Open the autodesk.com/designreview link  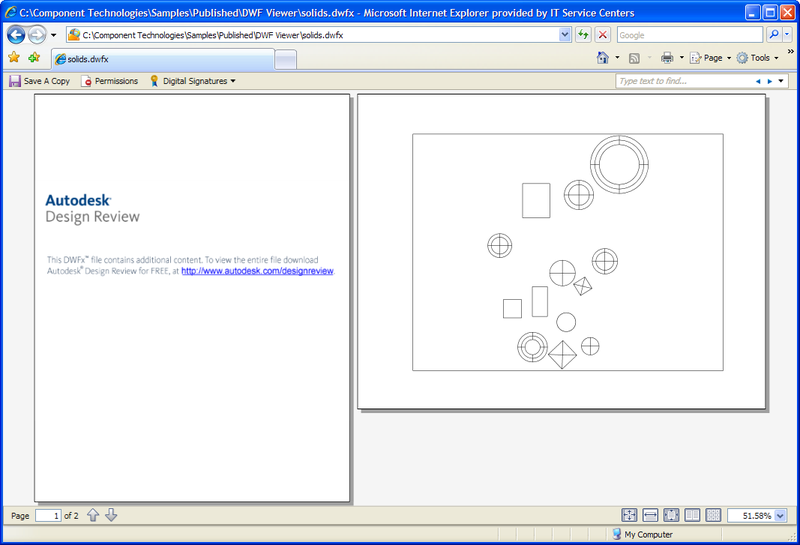tap(257, 271)
